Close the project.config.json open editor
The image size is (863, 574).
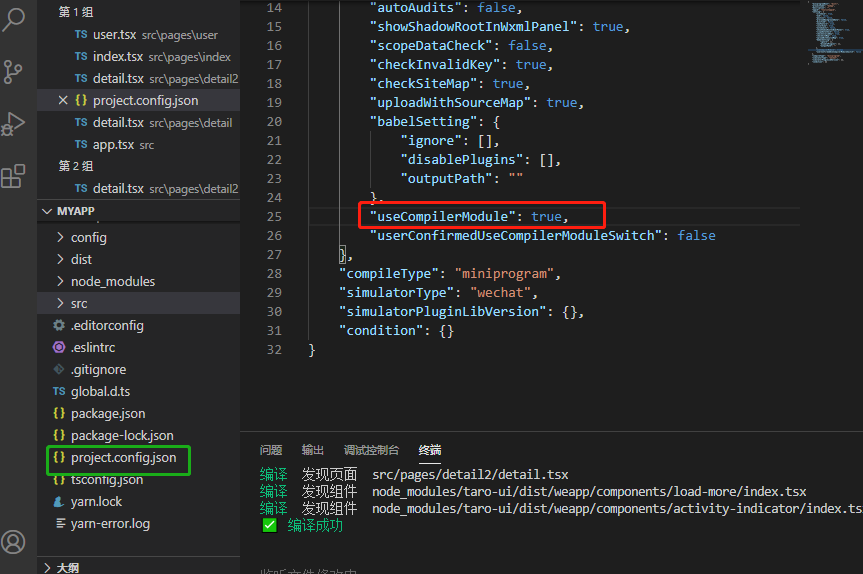click(63, 100)
